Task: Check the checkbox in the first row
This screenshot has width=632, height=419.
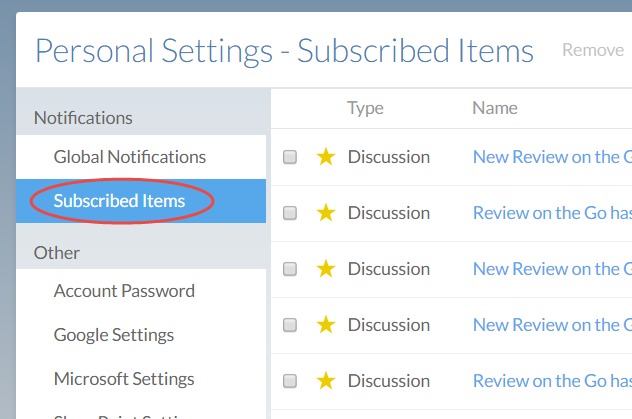Action: [290, 157]
